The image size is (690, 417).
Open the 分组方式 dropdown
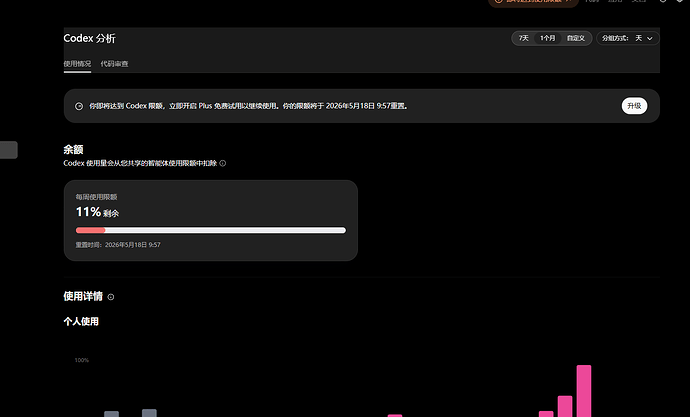tap(628, 38)
